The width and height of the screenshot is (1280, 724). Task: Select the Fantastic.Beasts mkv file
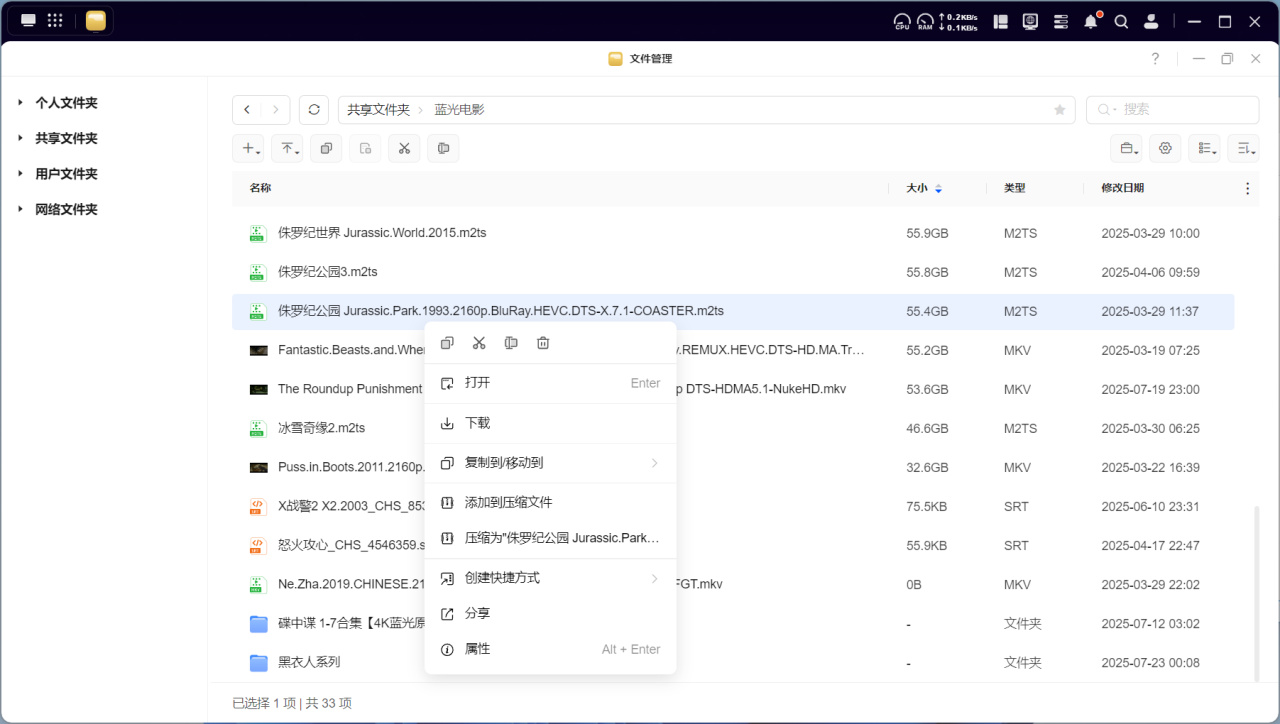pyautogui.click(x=733, y=350)
